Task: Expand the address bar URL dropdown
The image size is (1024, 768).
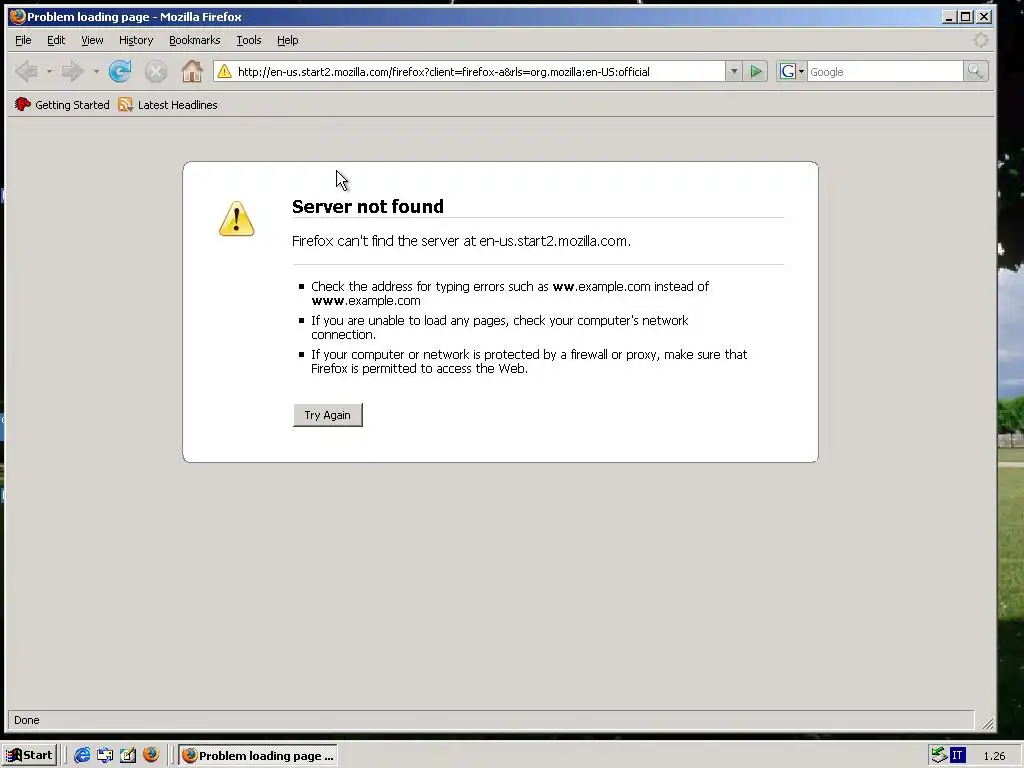Action: pos(733,71)
